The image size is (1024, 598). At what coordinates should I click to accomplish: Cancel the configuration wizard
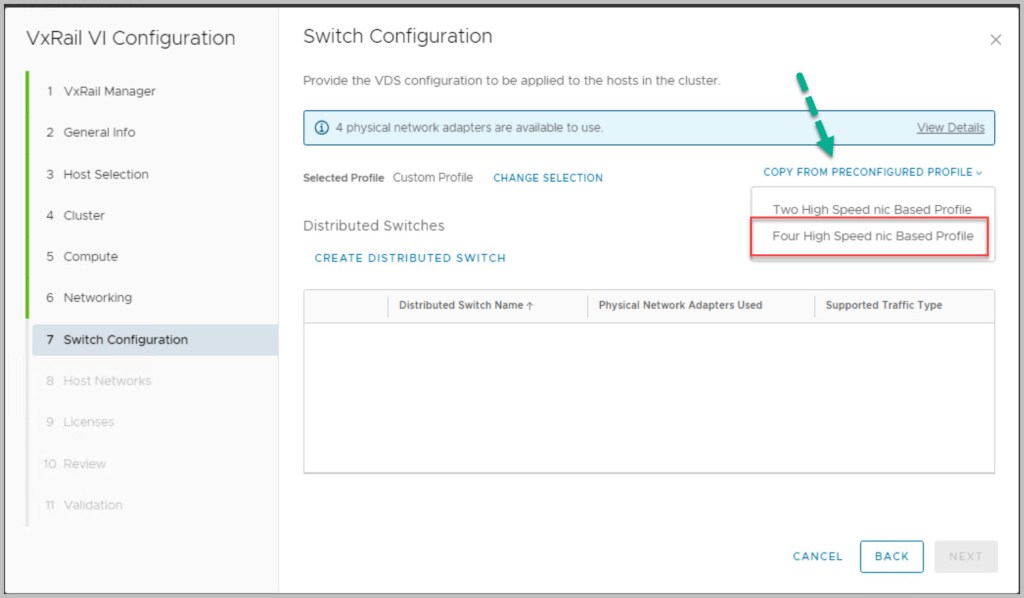click(x=817, y=557)
